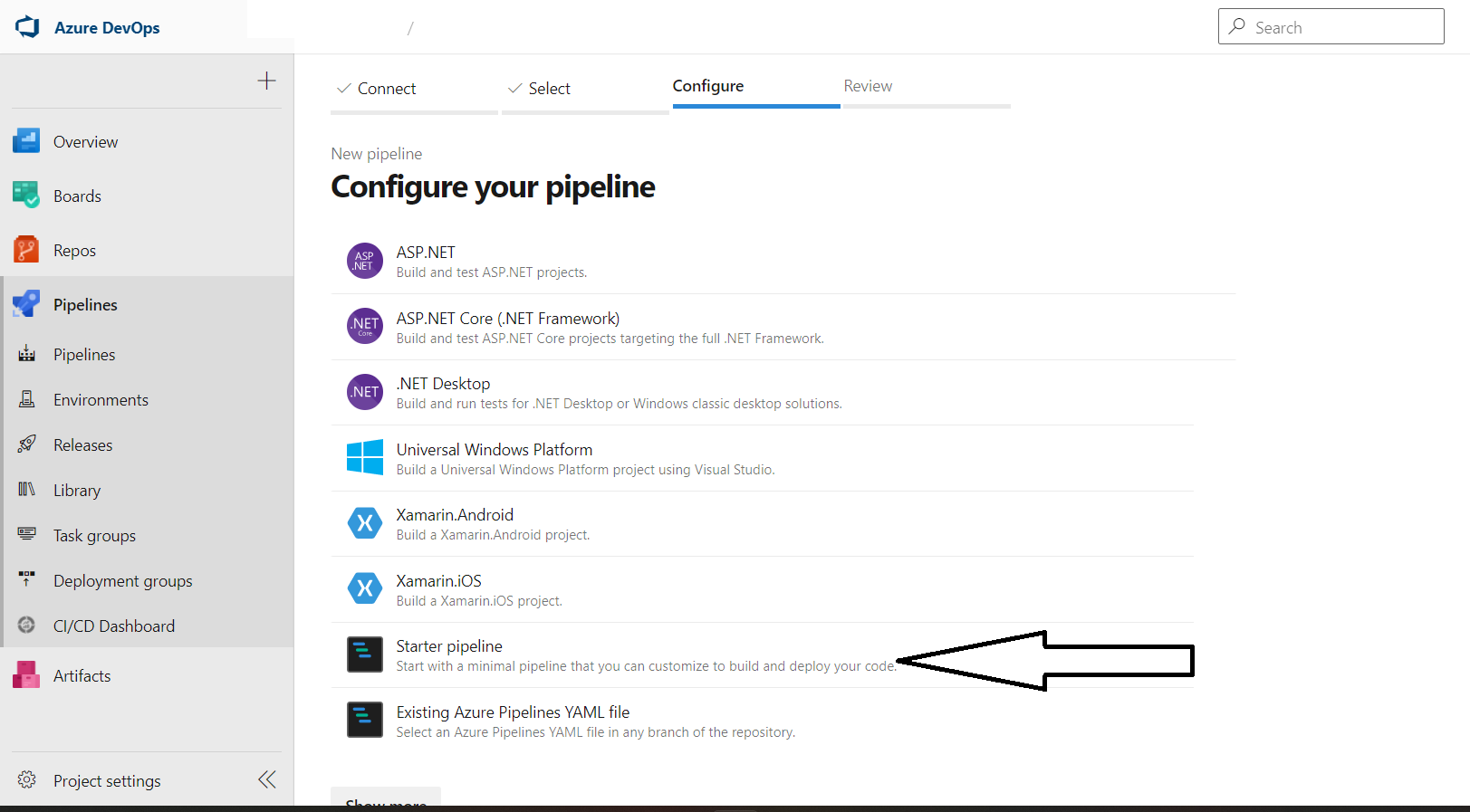
Task: Open Boards in the sidebar
Action: (77, 196)
